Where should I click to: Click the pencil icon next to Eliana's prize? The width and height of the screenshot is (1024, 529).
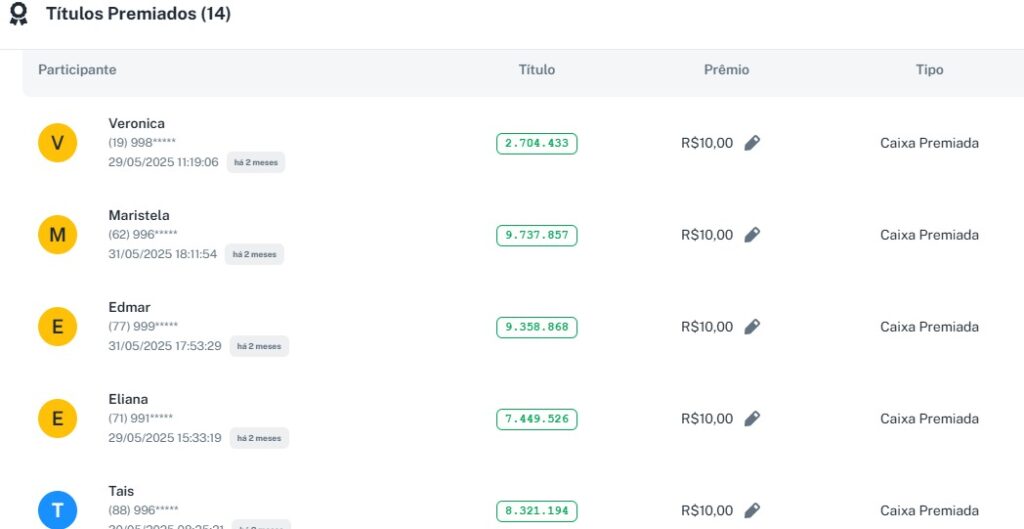(752, 419)
